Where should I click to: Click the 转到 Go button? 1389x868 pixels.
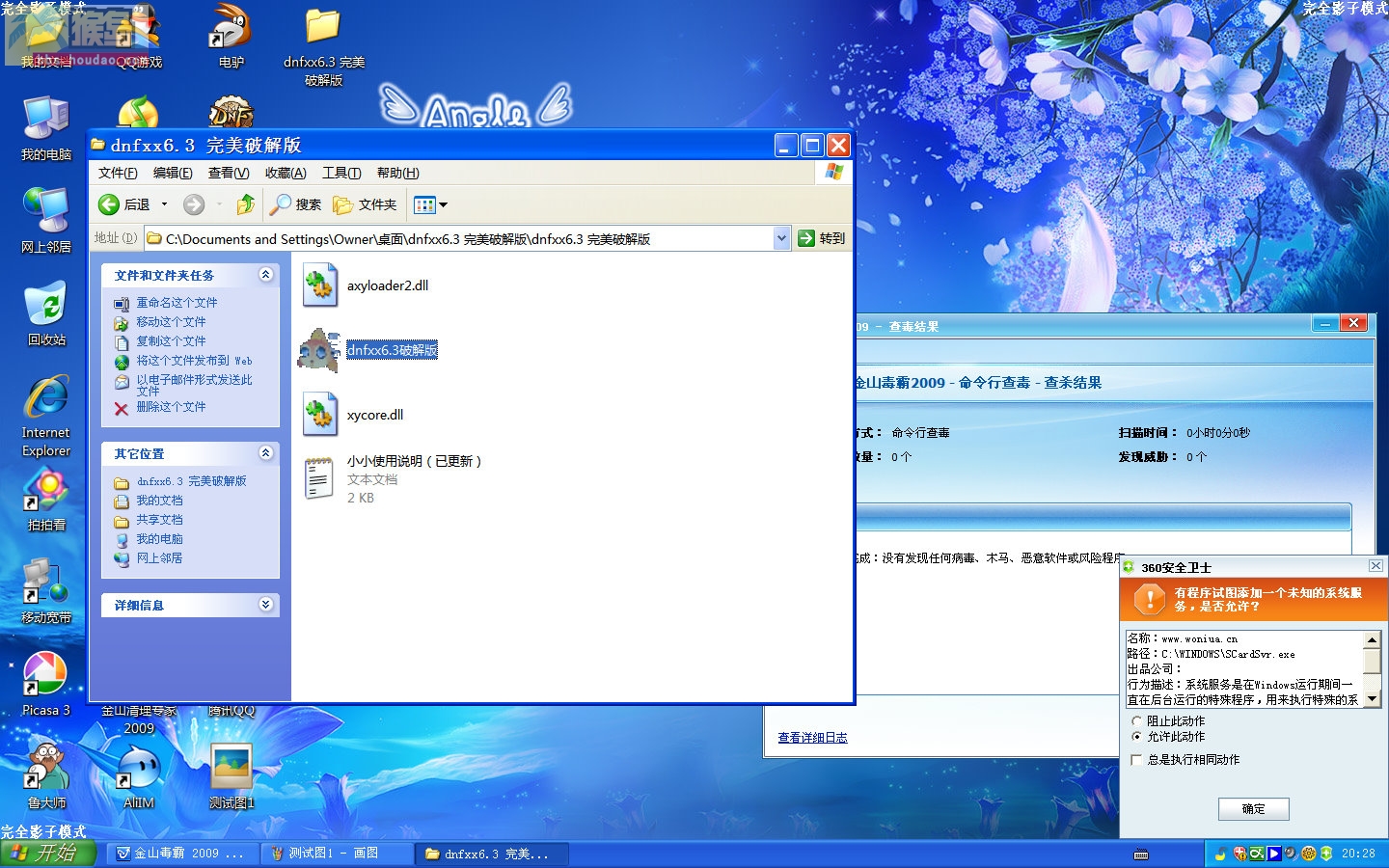point(822,238)
